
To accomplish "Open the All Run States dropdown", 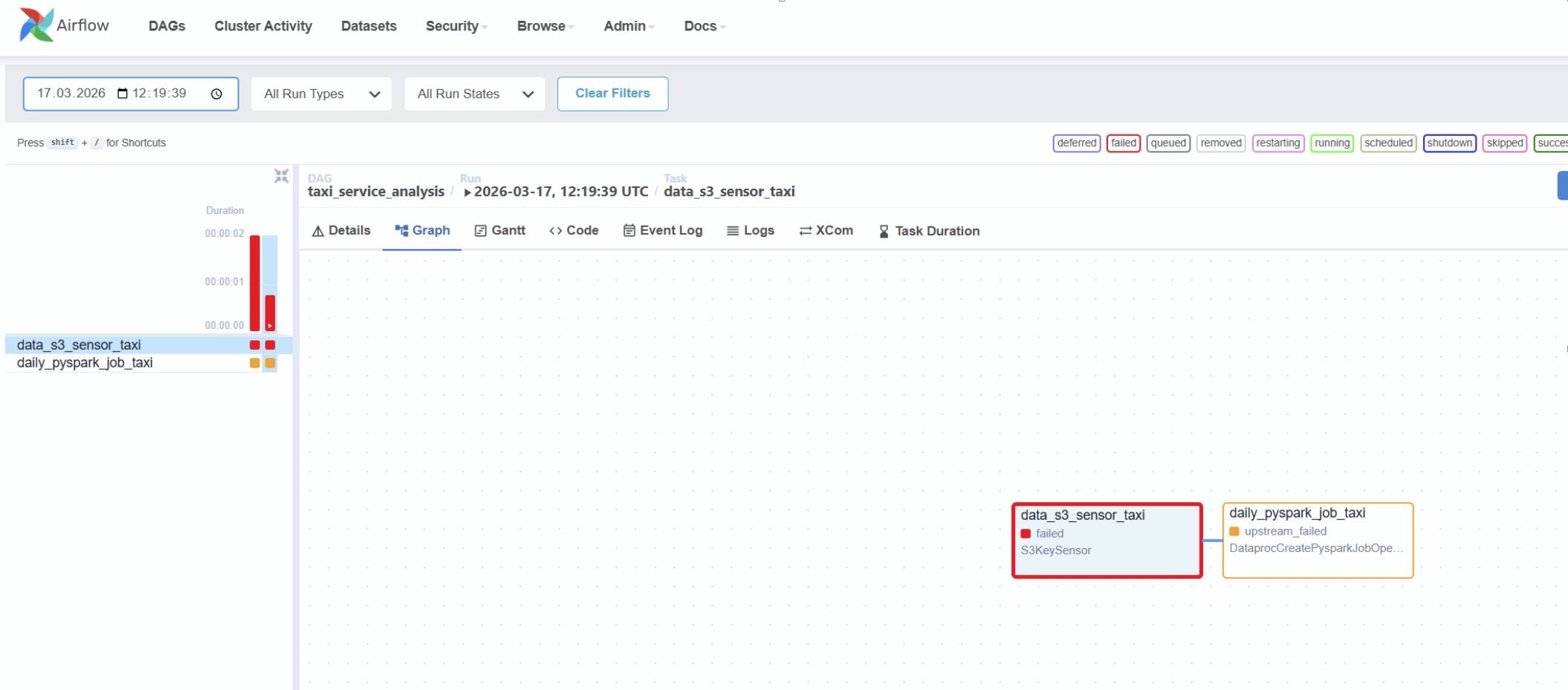I will coord(475,94).
